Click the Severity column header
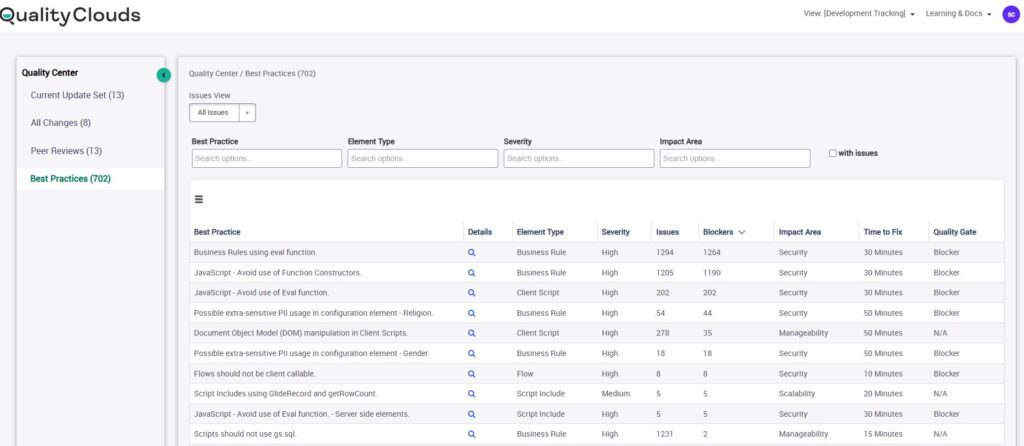The image size is (1024, 446). (x=615, y=232)
